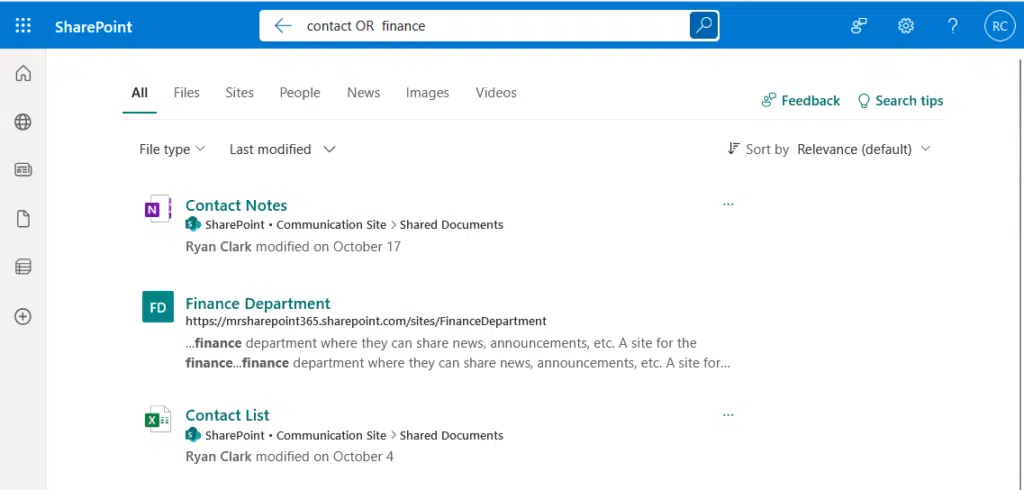Click the back arrow in search box
This screenshot has width=1024, height=490.
pyautogui.click(x=282, y=25)
